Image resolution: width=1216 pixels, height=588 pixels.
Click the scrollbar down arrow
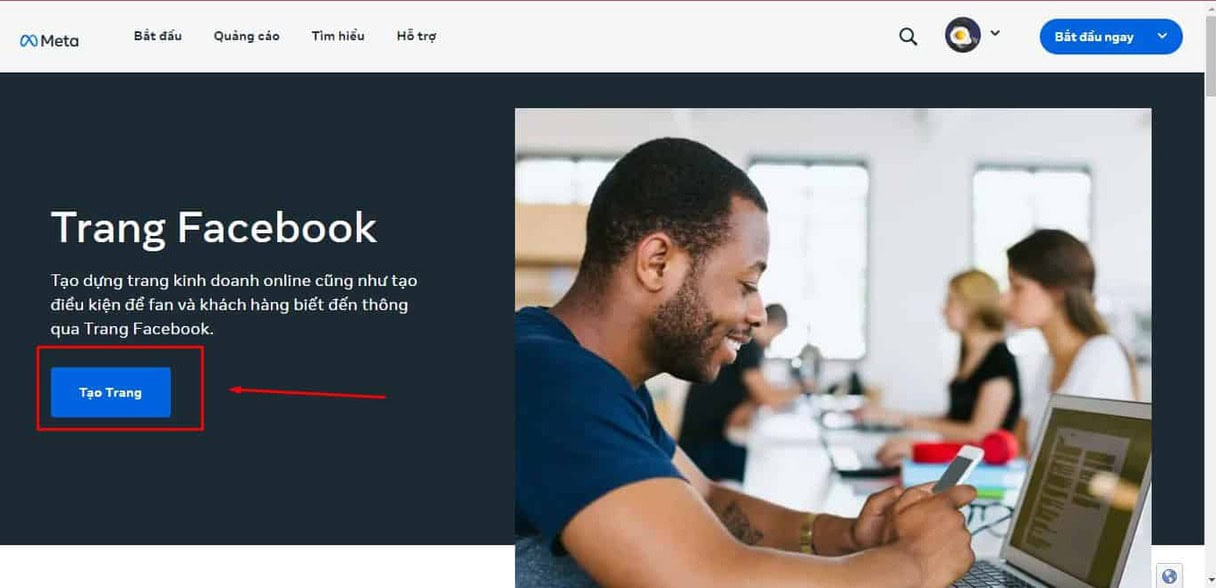coord(1210,580)
